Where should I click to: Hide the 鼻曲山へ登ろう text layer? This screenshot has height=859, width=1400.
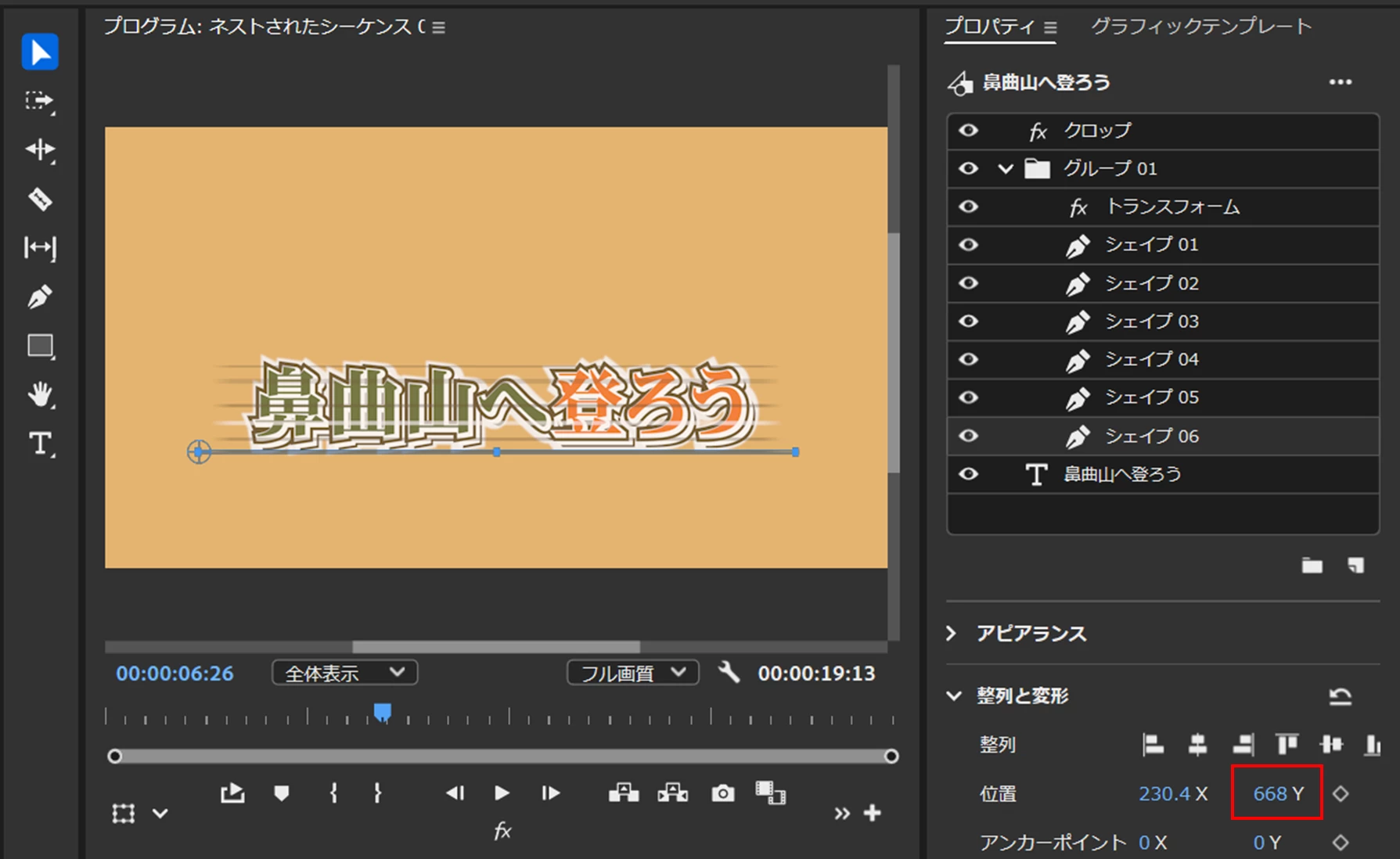(969, 474)
